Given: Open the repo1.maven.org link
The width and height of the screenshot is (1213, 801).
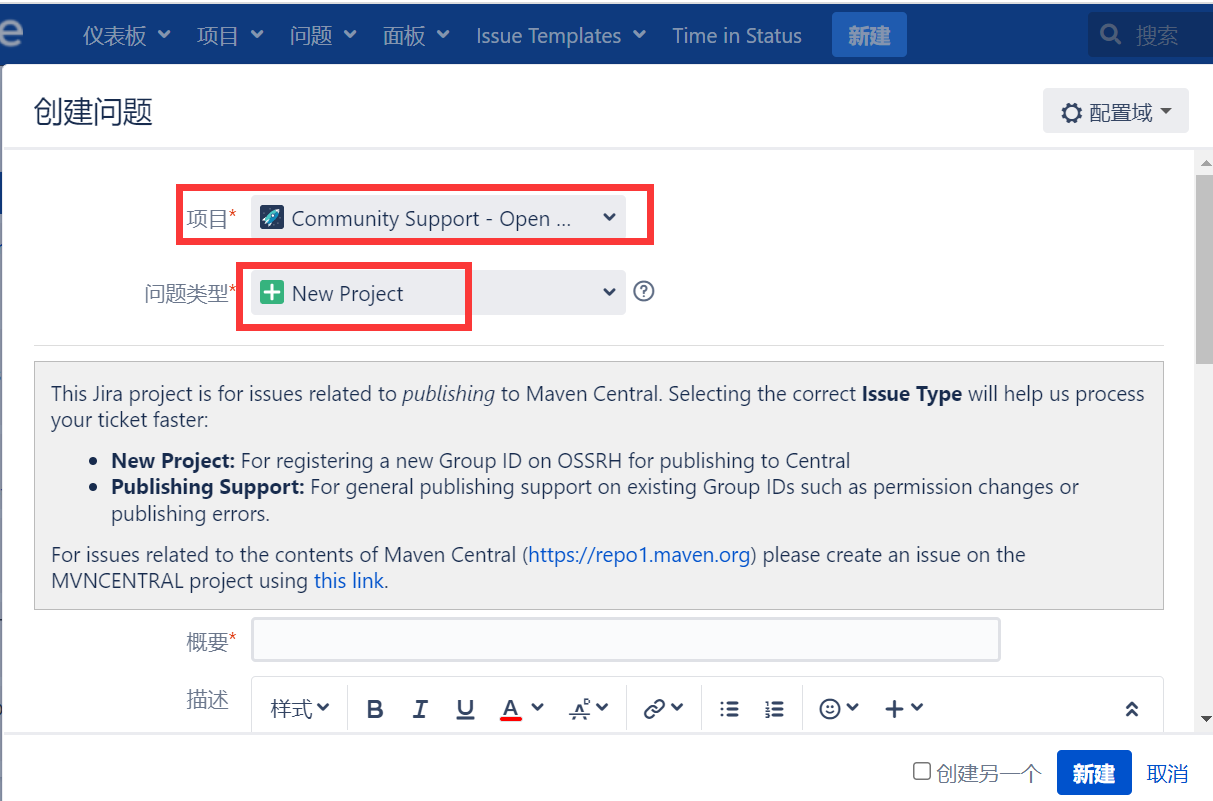Looking at the screenshot, I should (640, 555).
